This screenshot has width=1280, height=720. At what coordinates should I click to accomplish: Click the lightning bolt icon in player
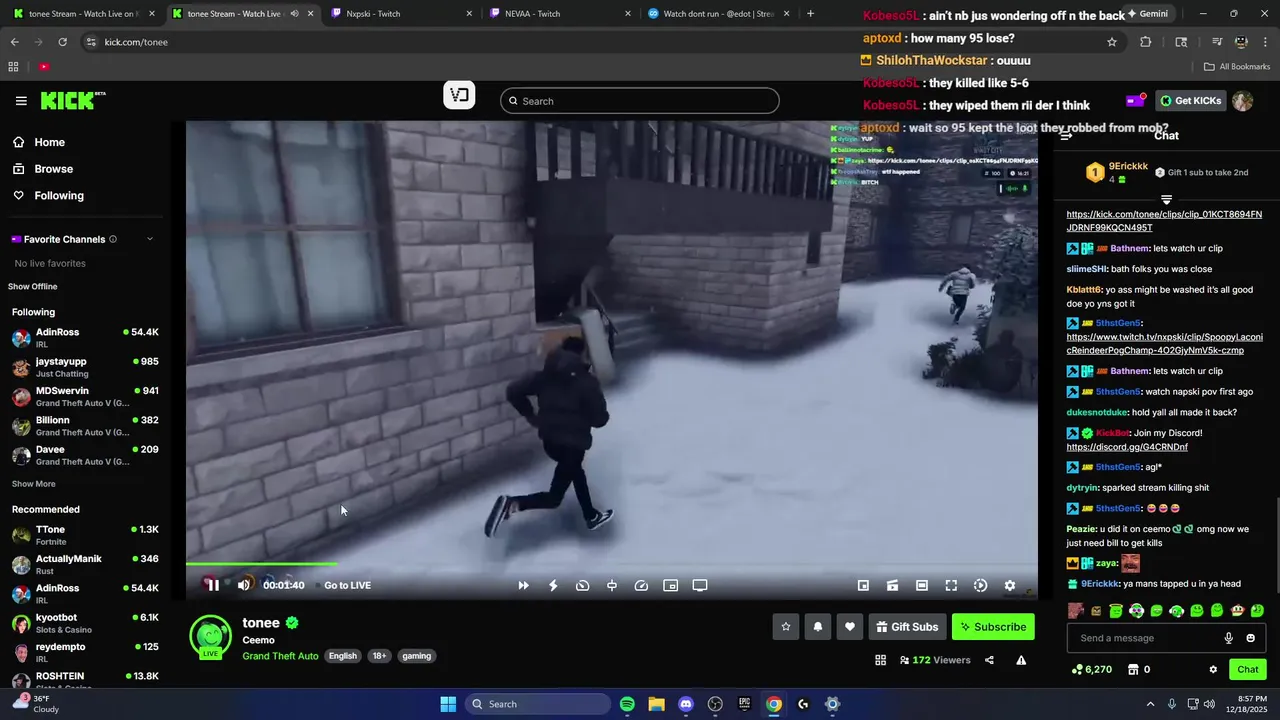point(553,585)
